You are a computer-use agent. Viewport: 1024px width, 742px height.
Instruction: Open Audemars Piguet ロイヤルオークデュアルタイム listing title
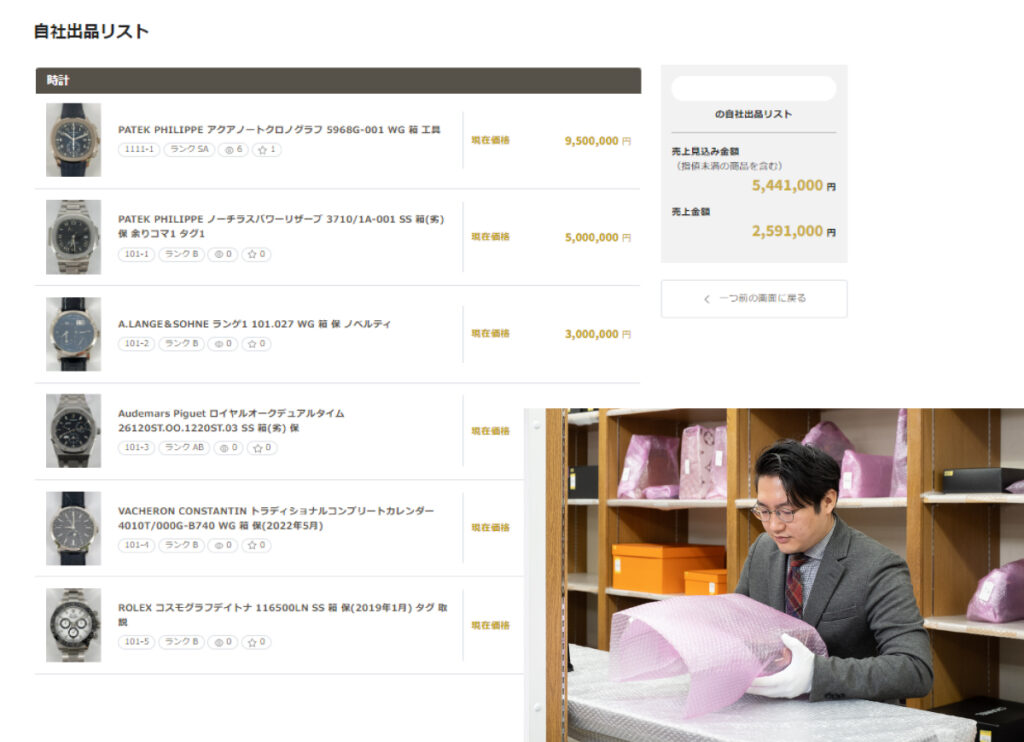coord(231,421)
